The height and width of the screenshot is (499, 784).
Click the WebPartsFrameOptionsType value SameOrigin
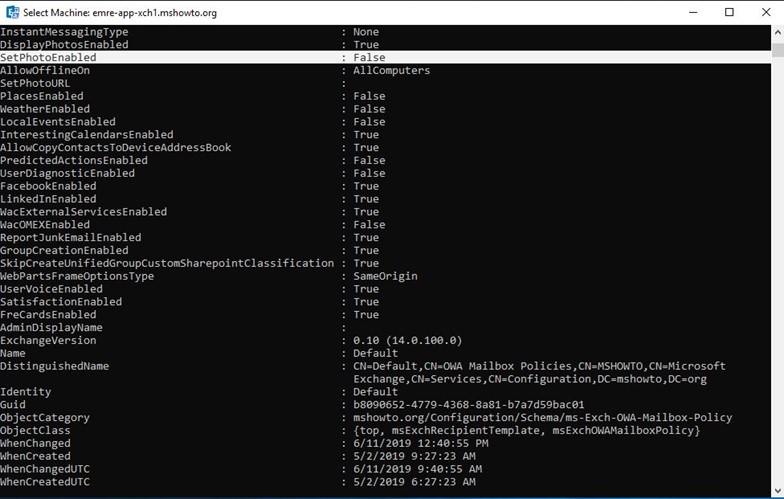pyautogui.click(x=385, y=276)
